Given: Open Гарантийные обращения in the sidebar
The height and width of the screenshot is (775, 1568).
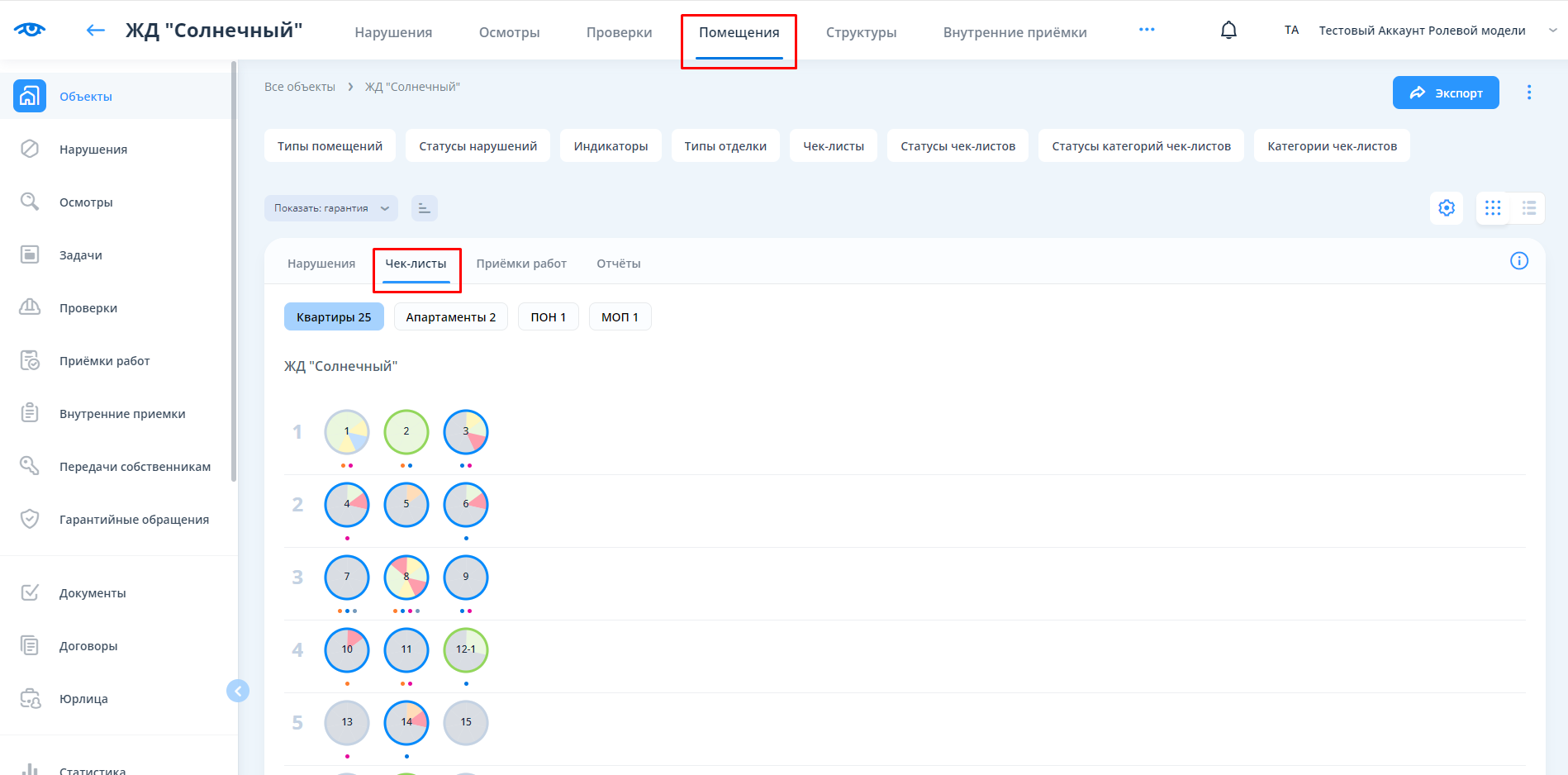Looking at the screenshot, I should tap(134, 520).
